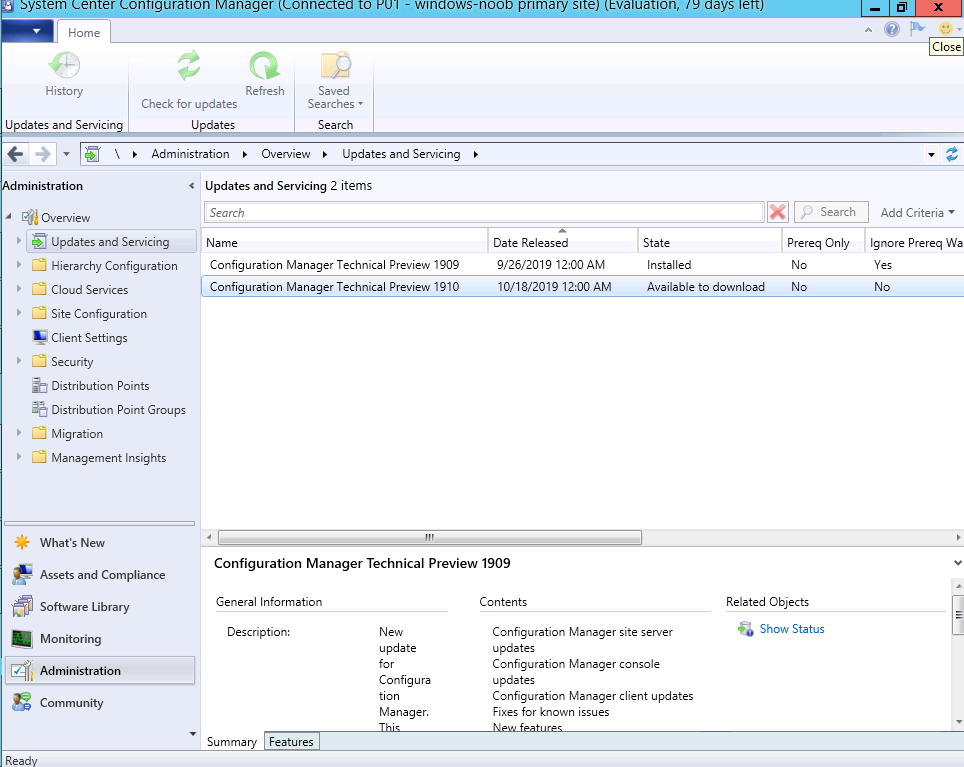Click the smiley feedback icon
The image size is (964, 767).
946,28
